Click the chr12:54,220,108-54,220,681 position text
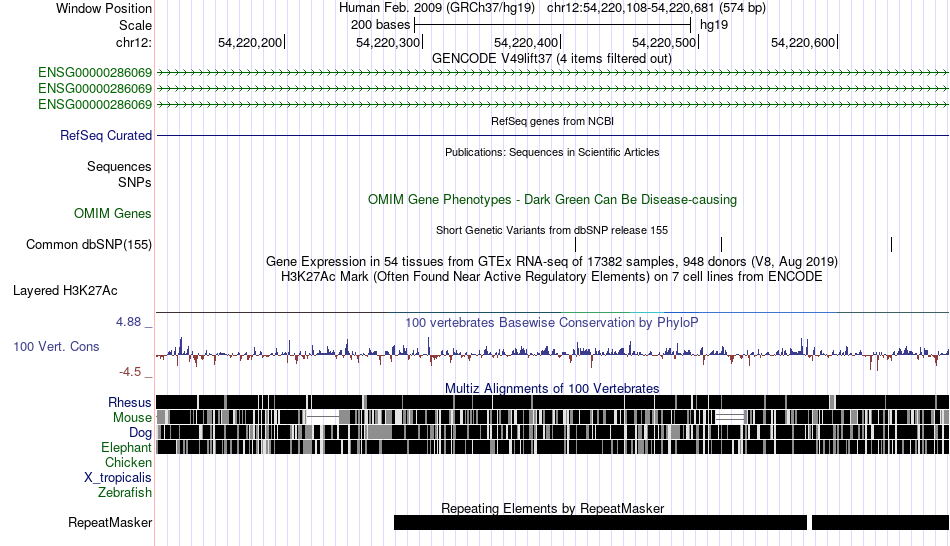Viewport: 950px width, 546px height. point(656,8)
